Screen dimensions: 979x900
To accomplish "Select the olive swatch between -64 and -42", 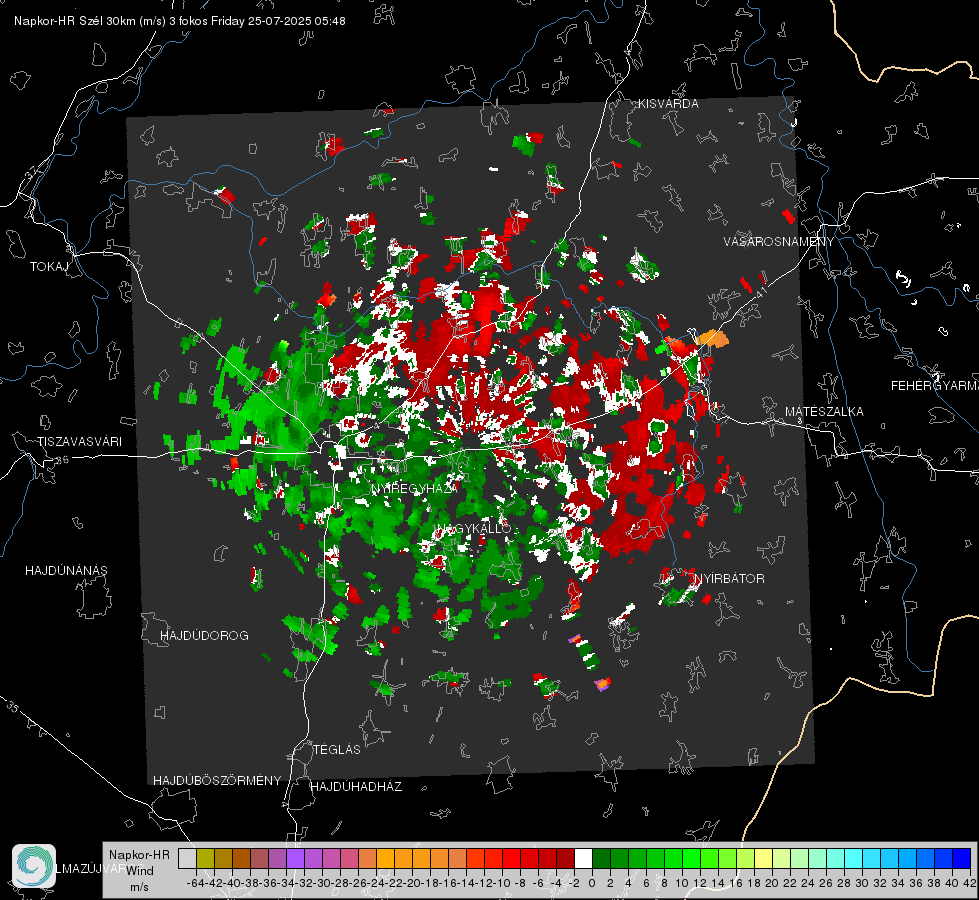I will click(x=205, y=858).
